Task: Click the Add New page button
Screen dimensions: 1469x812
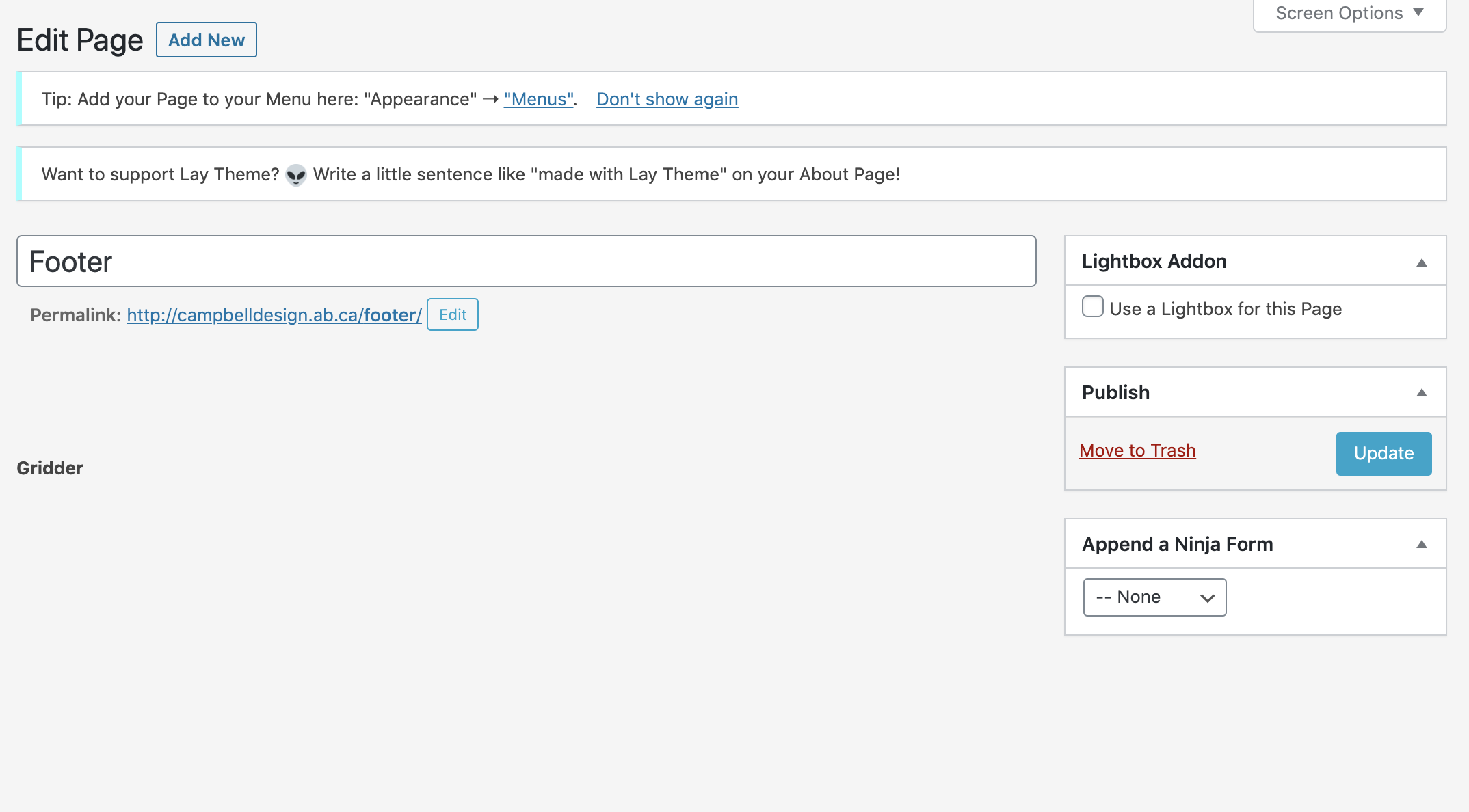Action: coord(206,40)
